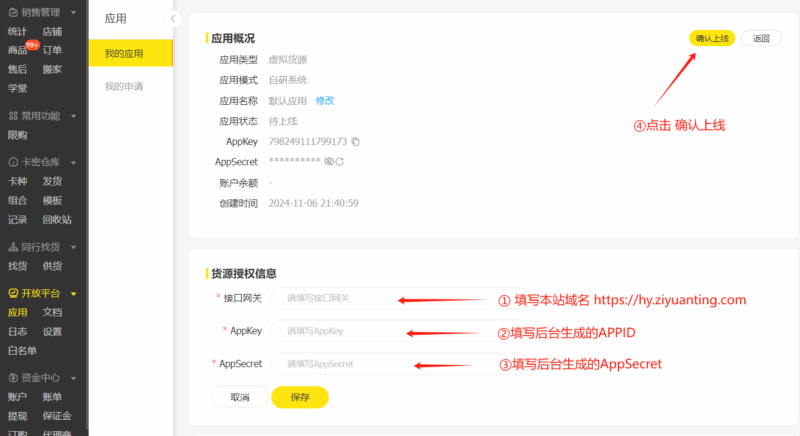Open 文档 under 开放平台

(x=52, y=313)
